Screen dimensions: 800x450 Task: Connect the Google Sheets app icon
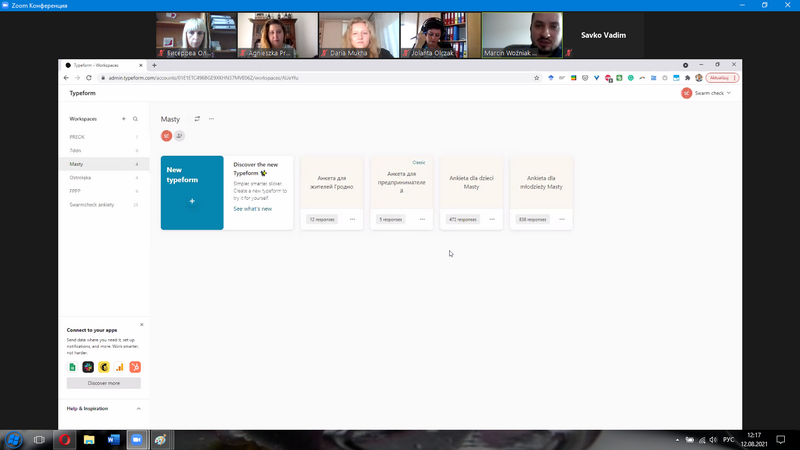[x=72, y=367]
